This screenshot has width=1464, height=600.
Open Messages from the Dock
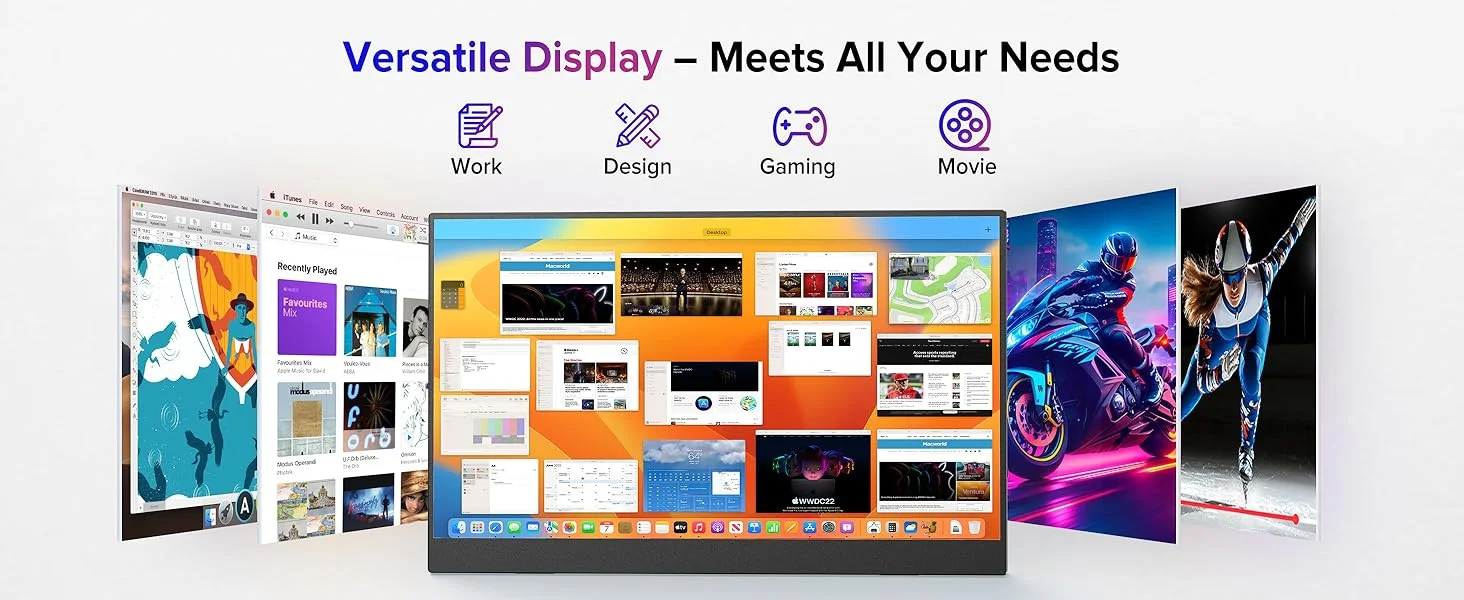click(514, 527)
